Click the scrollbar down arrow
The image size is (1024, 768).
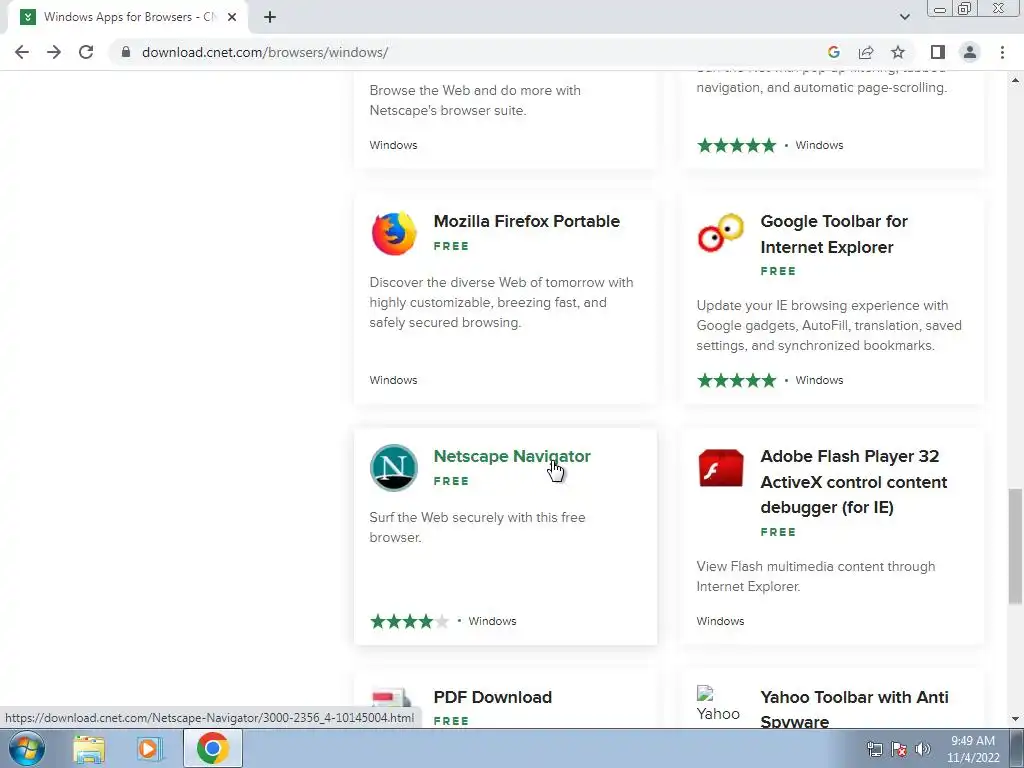pos(1015,719)
